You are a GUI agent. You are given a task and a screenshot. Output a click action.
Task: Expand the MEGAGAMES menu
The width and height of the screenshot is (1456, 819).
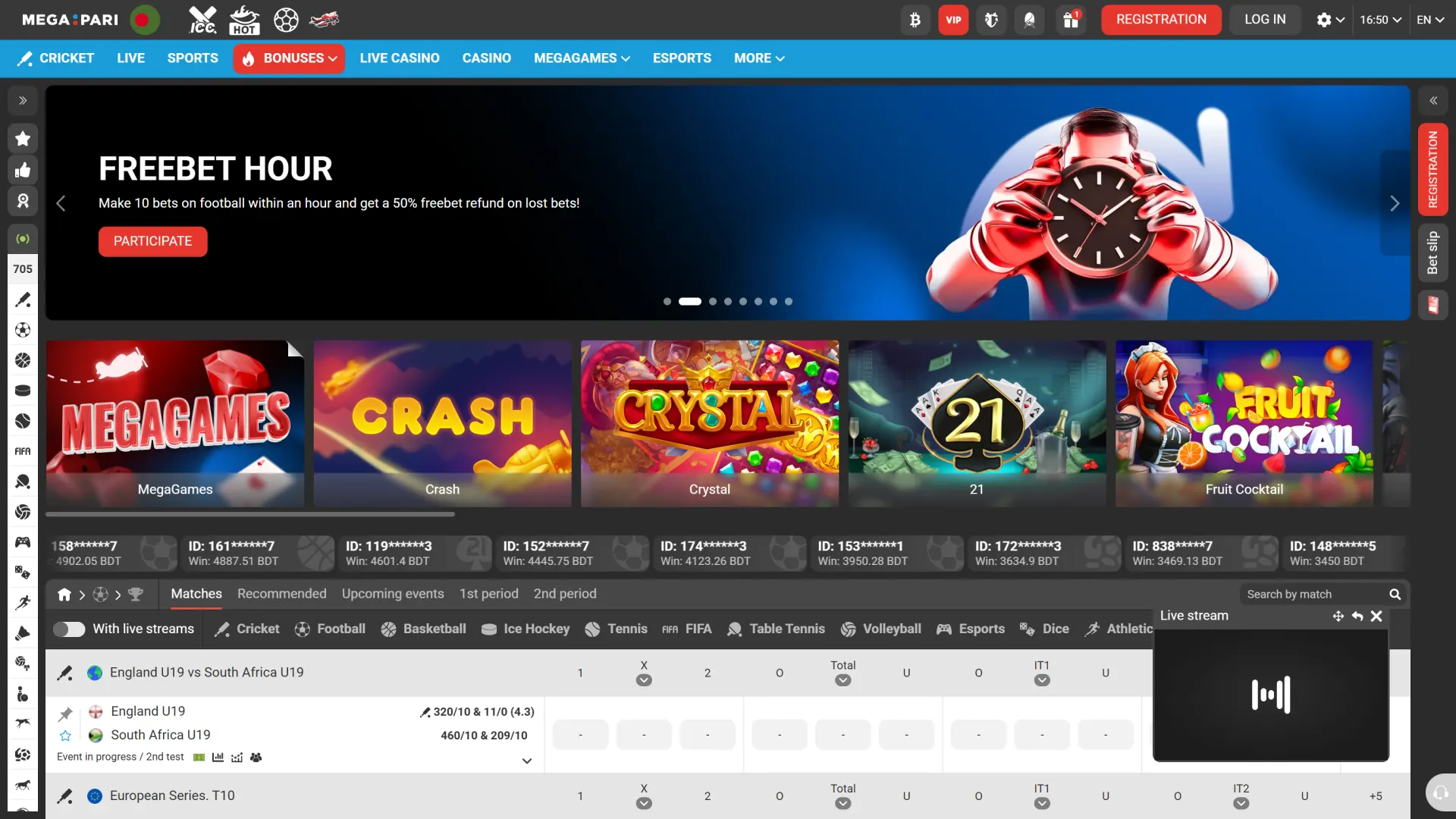point(582,58)
